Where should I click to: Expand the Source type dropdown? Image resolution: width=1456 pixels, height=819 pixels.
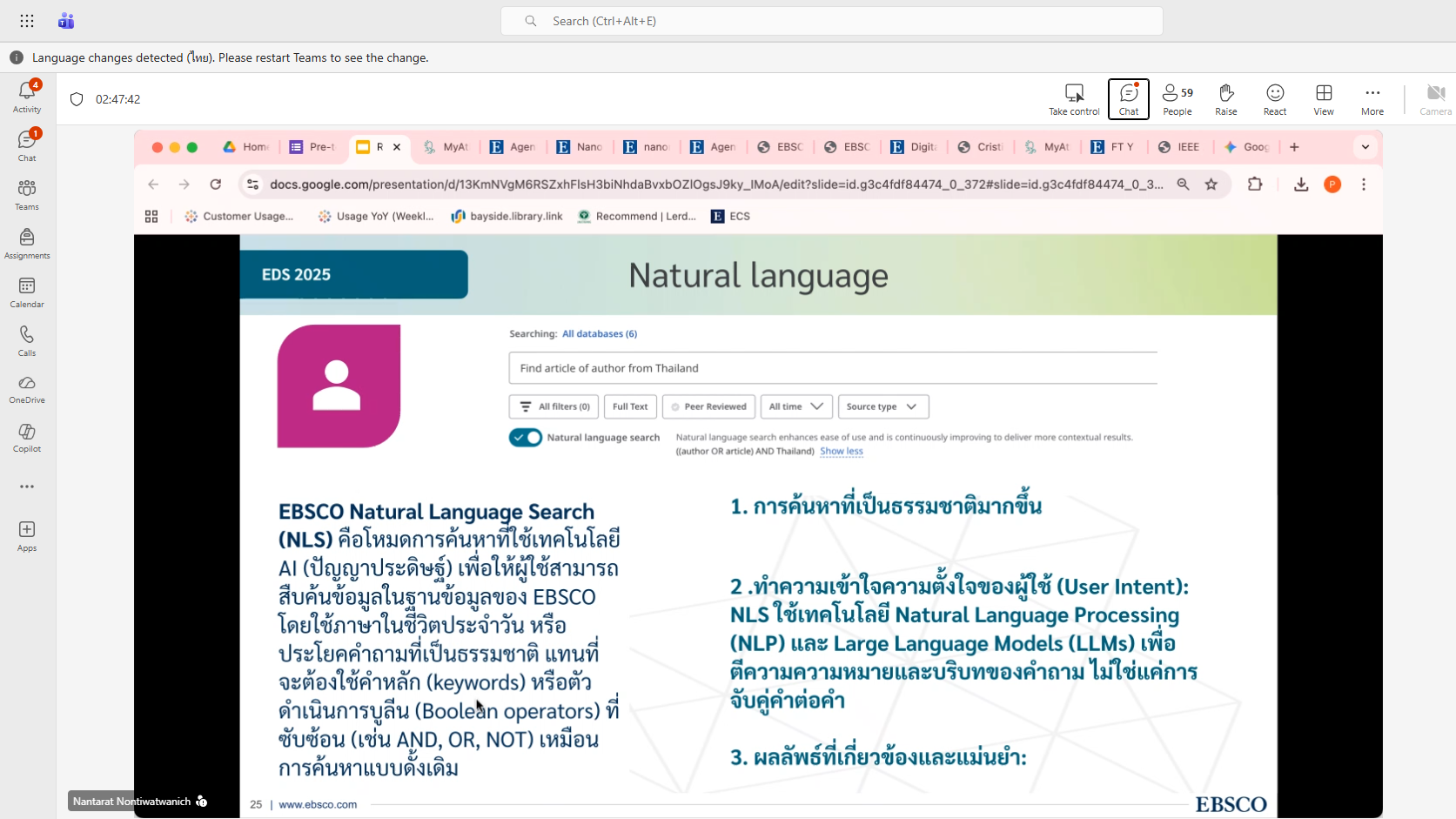(882, 406)
